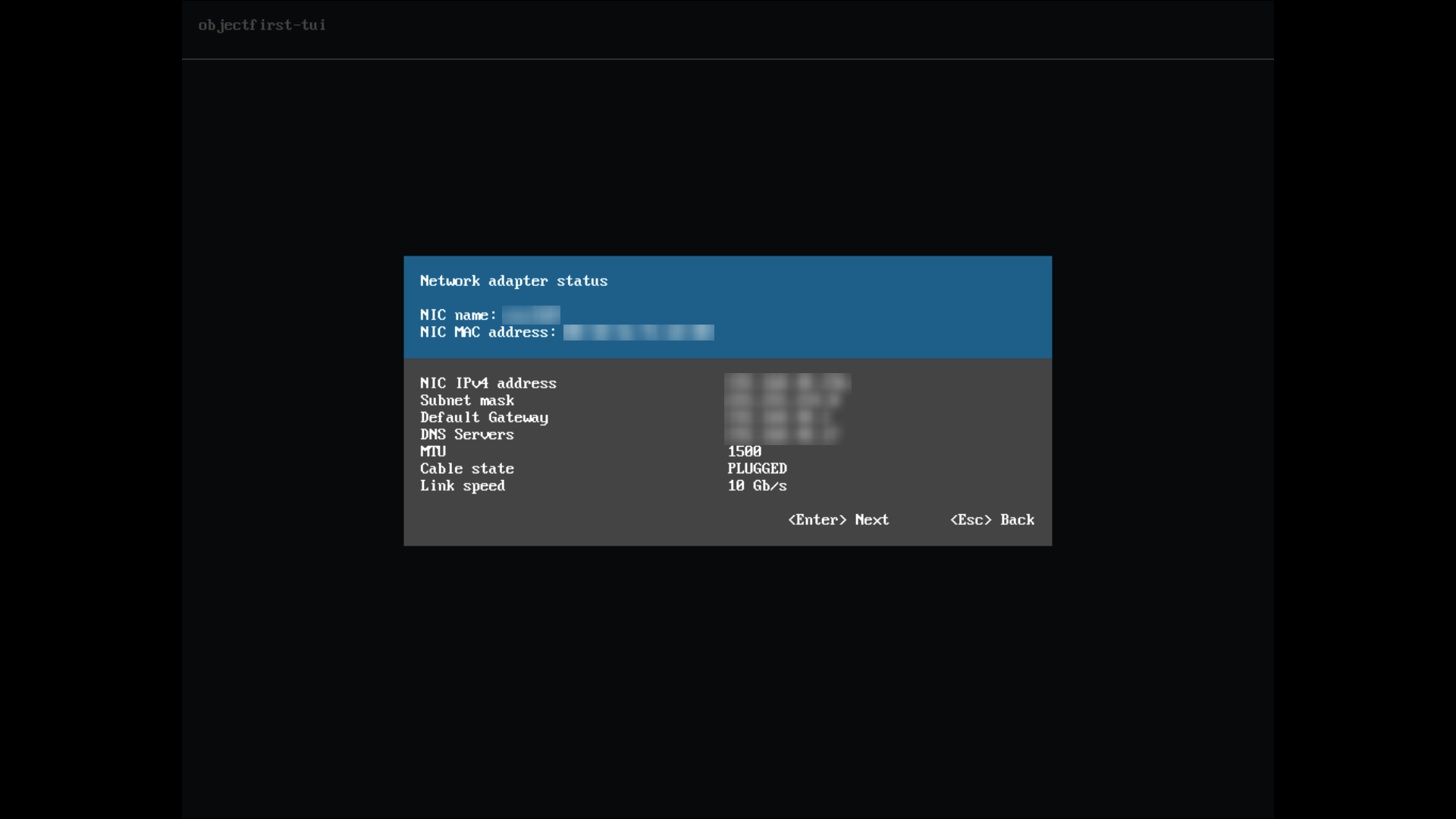Click the 'DNS Servers' label
The image size is (1456, 819).
coord(466,435)
